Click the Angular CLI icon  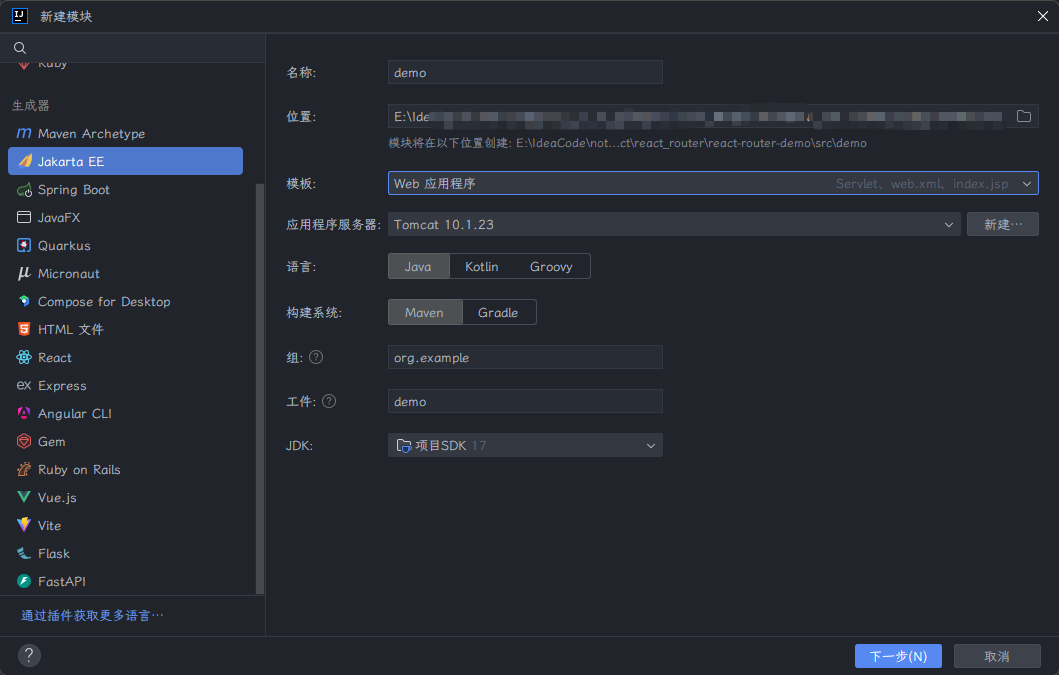click(24, 413)
